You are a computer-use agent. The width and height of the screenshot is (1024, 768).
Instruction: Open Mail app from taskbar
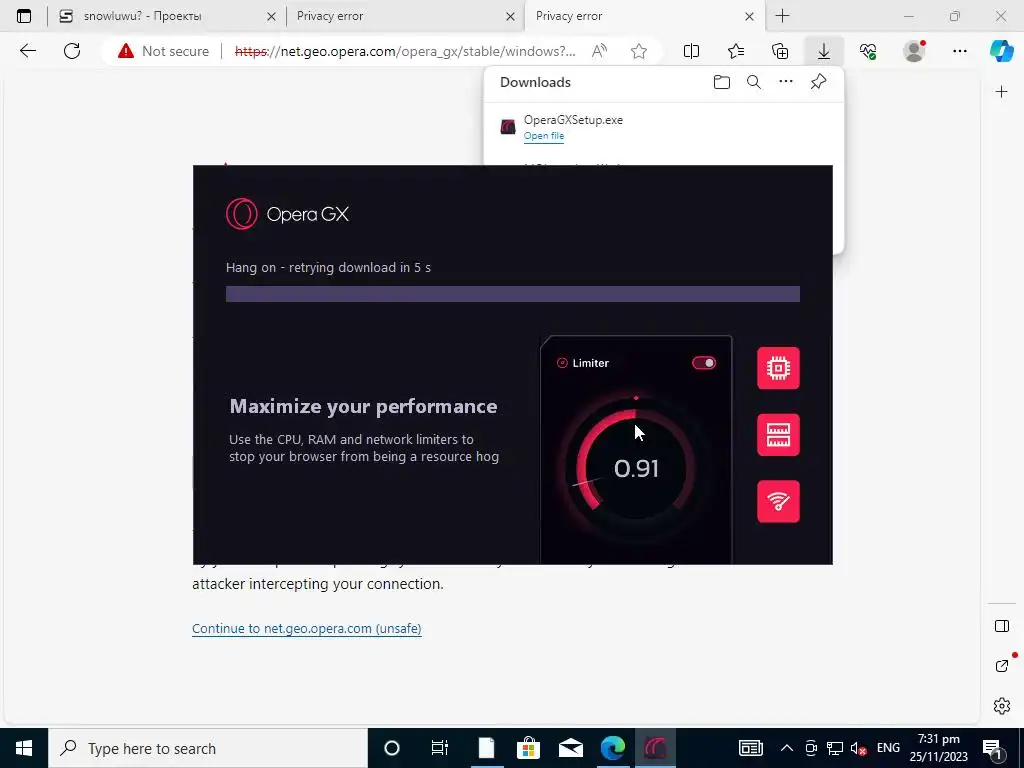pos(570,748)
